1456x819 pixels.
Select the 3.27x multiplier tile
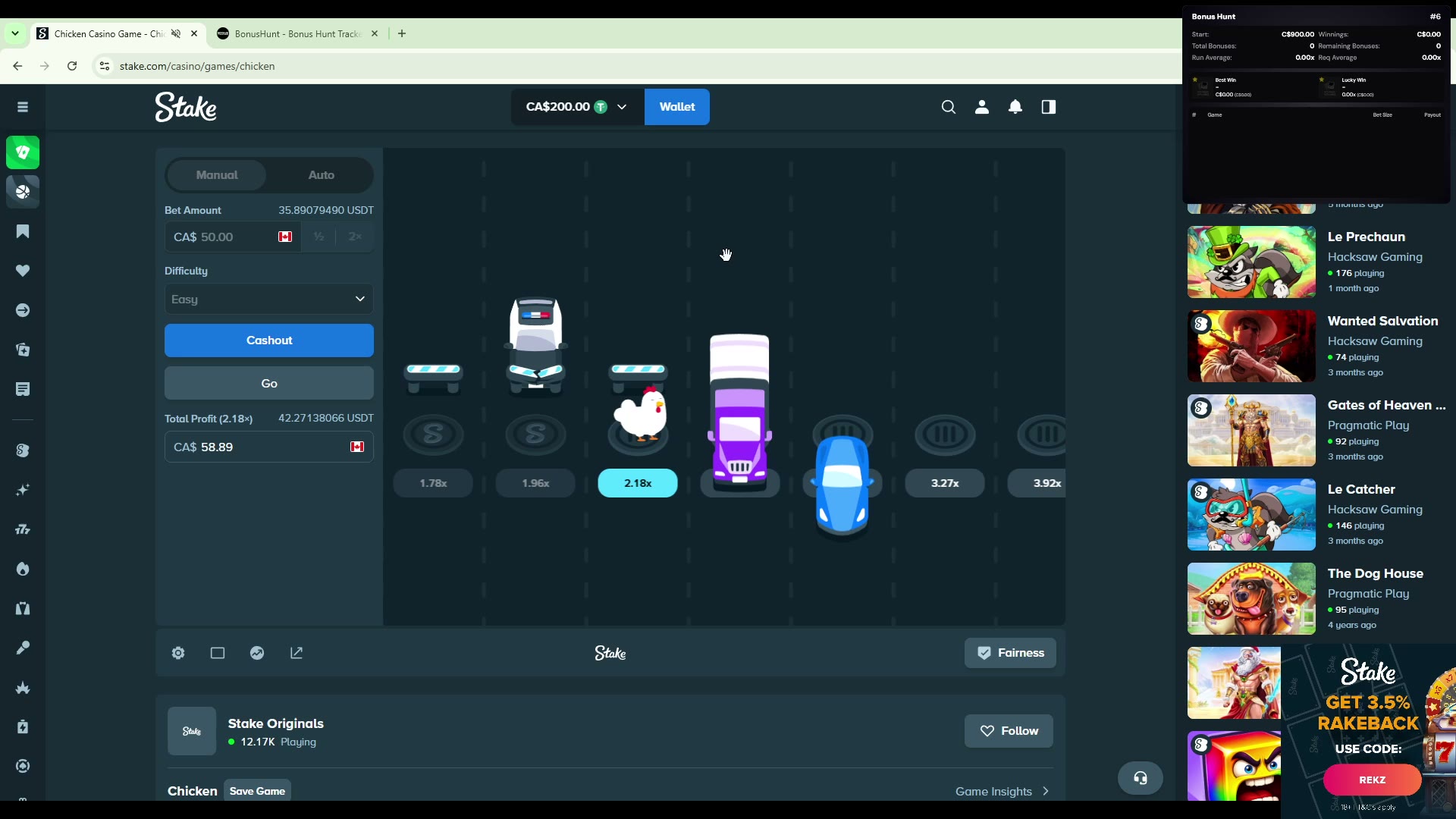pos(945,483)
